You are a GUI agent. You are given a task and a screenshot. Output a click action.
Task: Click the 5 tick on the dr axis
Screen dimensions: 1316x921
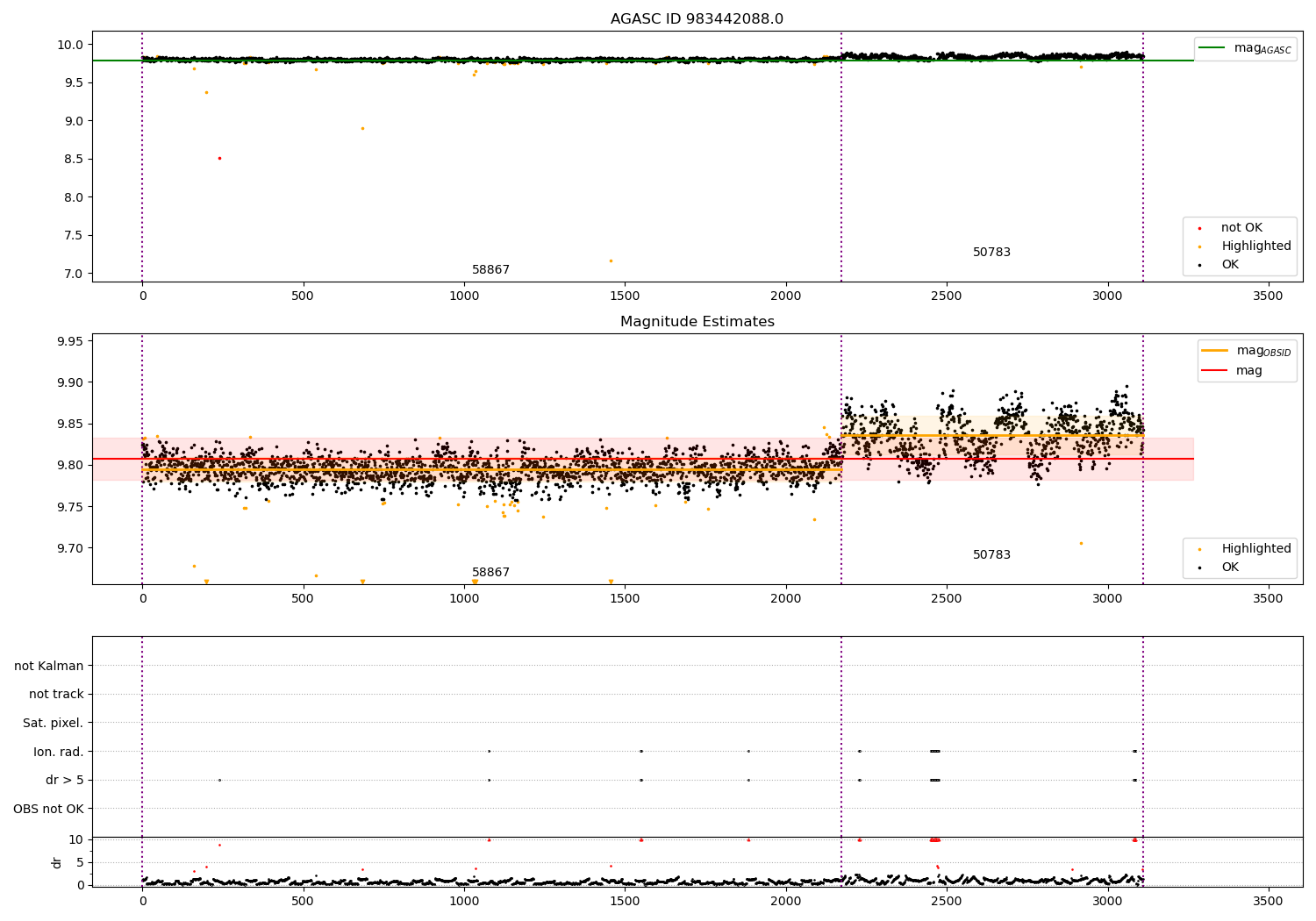(80, 863)
